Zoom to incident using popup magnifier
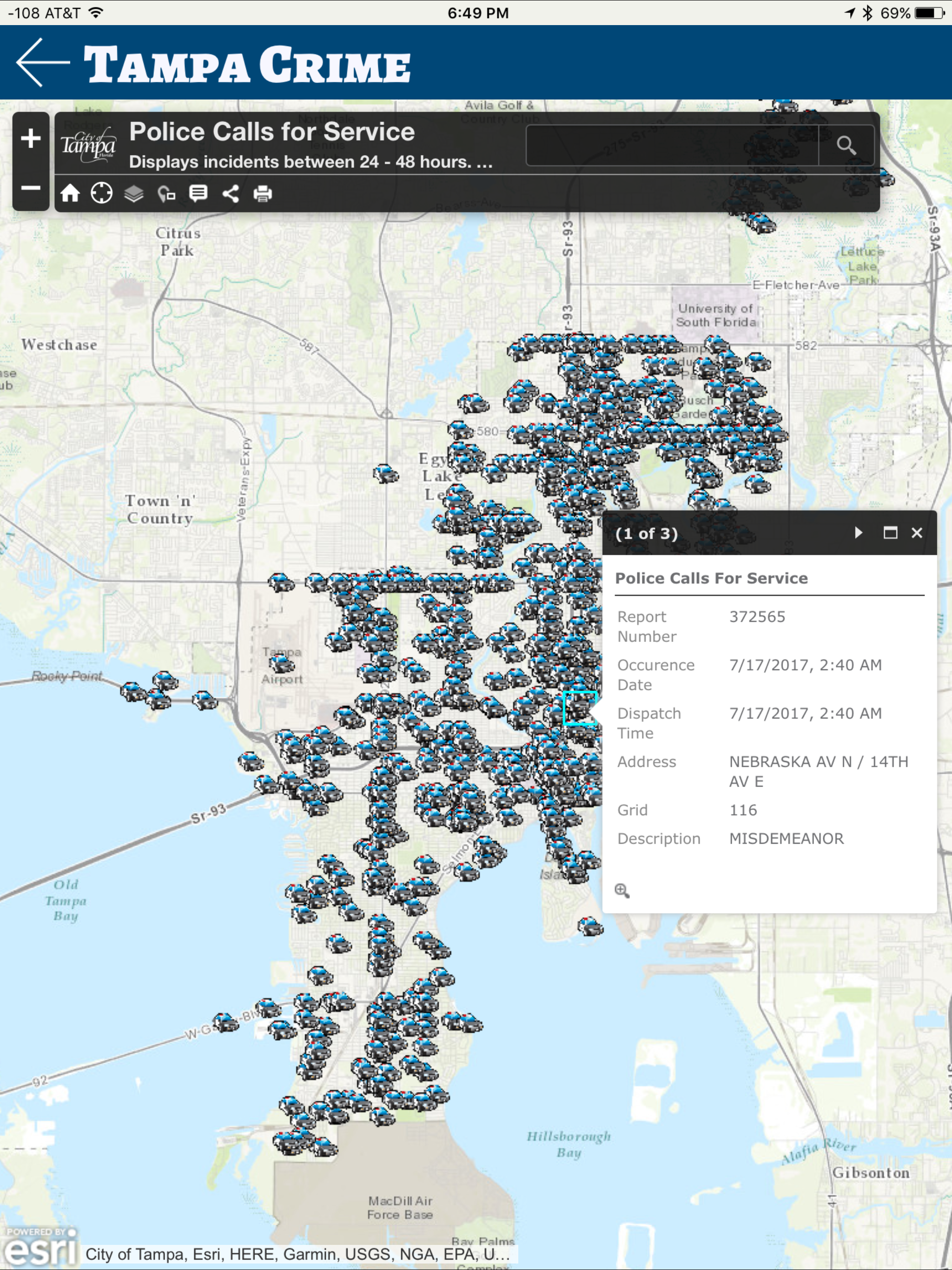 click(622, 891)
